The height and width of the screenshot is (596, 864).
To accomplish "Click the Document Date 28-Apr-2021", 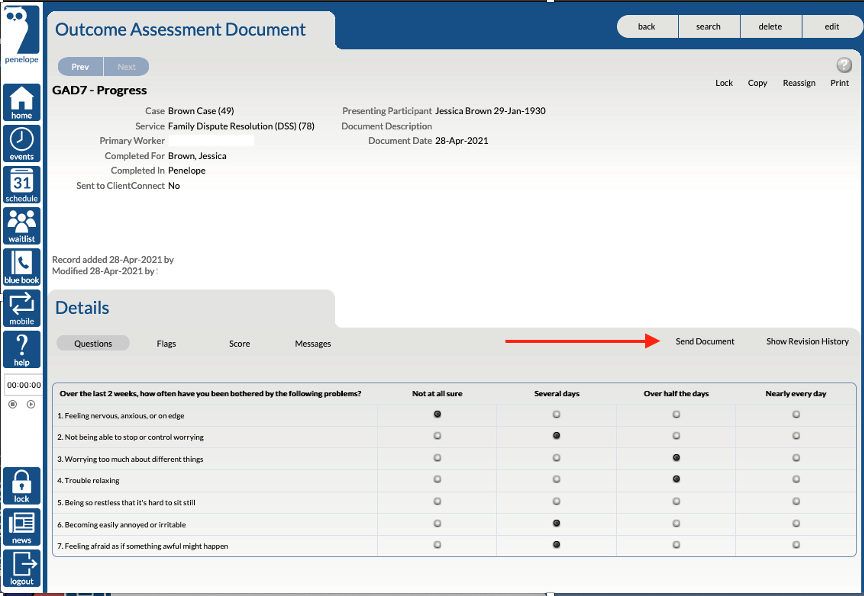I will pos(462,140).
